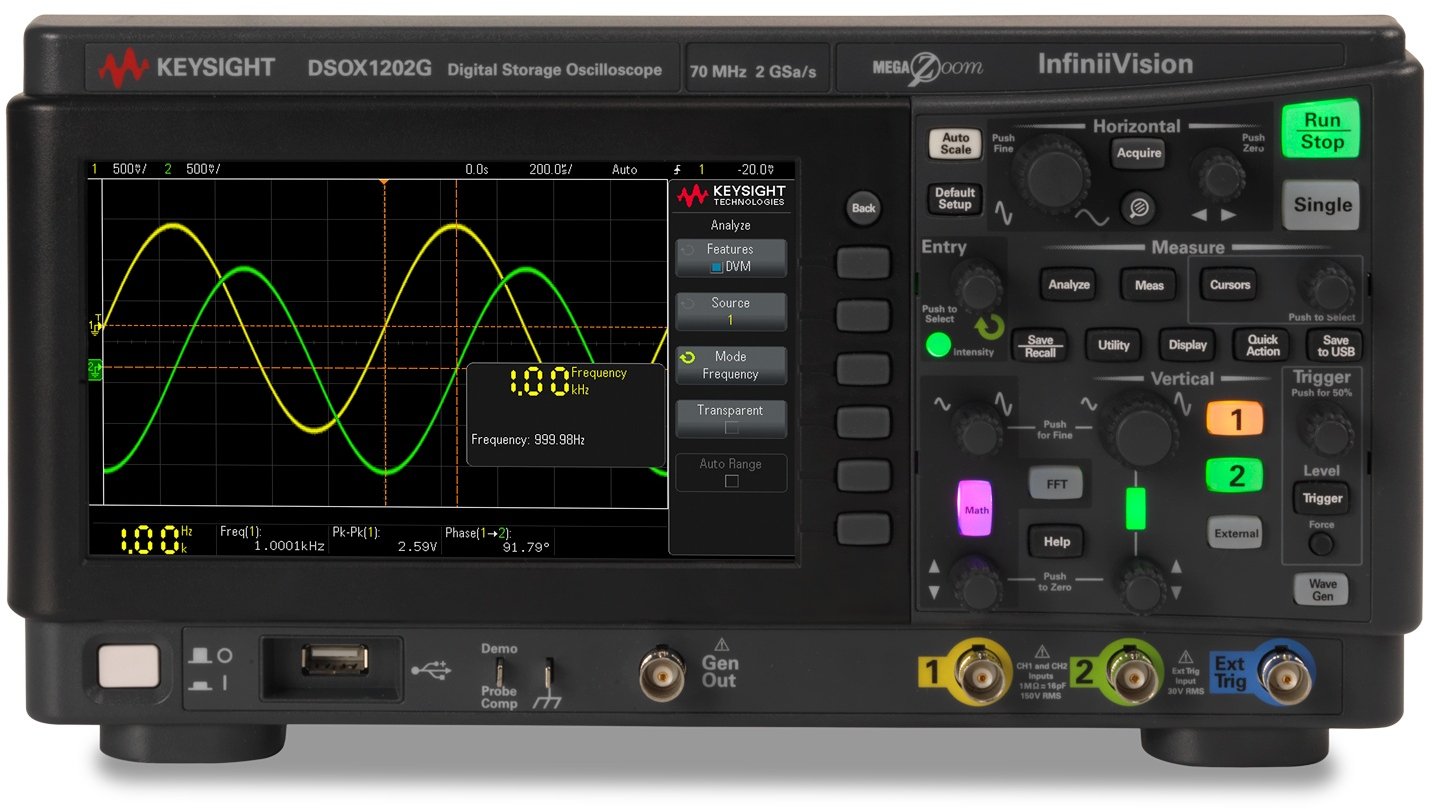Trigger a Single acquisition
Image resolution: width=1432 pixels, height=809 pixels.
(x=1321, y=205)
